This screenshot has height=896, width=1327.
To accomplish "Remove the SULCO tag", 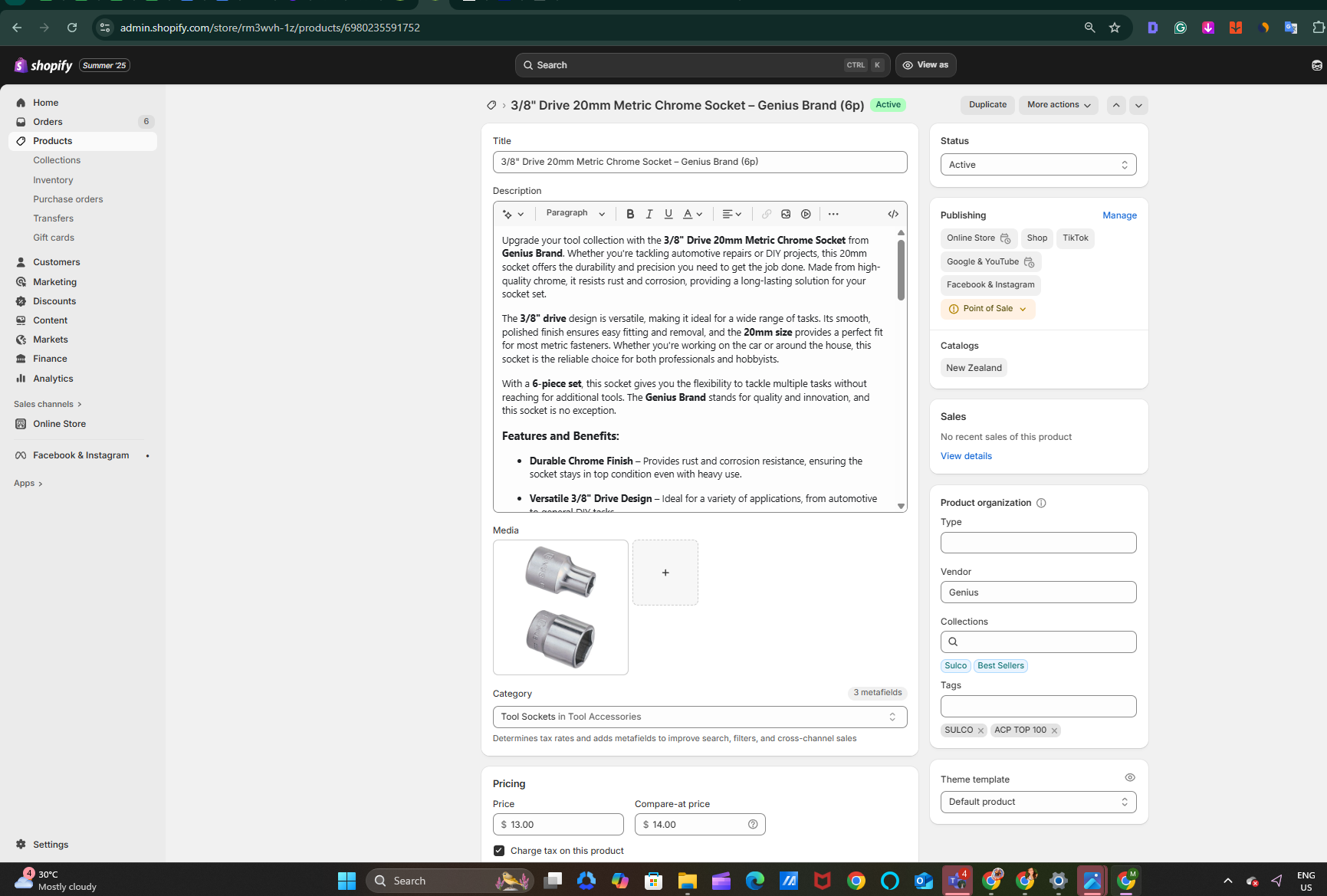I will tap(980, 730).
